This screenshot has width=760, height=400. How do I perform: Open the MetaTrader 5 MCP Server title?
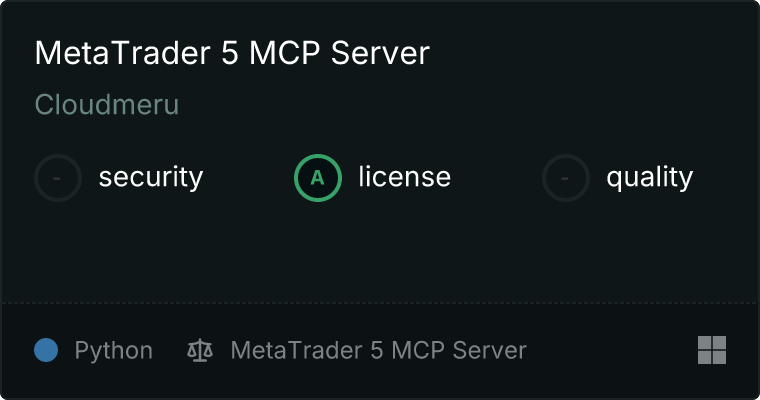point(232,53)
